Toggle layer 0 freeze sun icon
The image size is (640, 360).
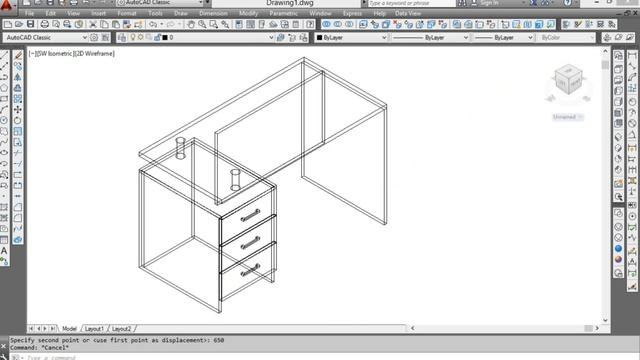pyautogui.click(x=141, y=38)
